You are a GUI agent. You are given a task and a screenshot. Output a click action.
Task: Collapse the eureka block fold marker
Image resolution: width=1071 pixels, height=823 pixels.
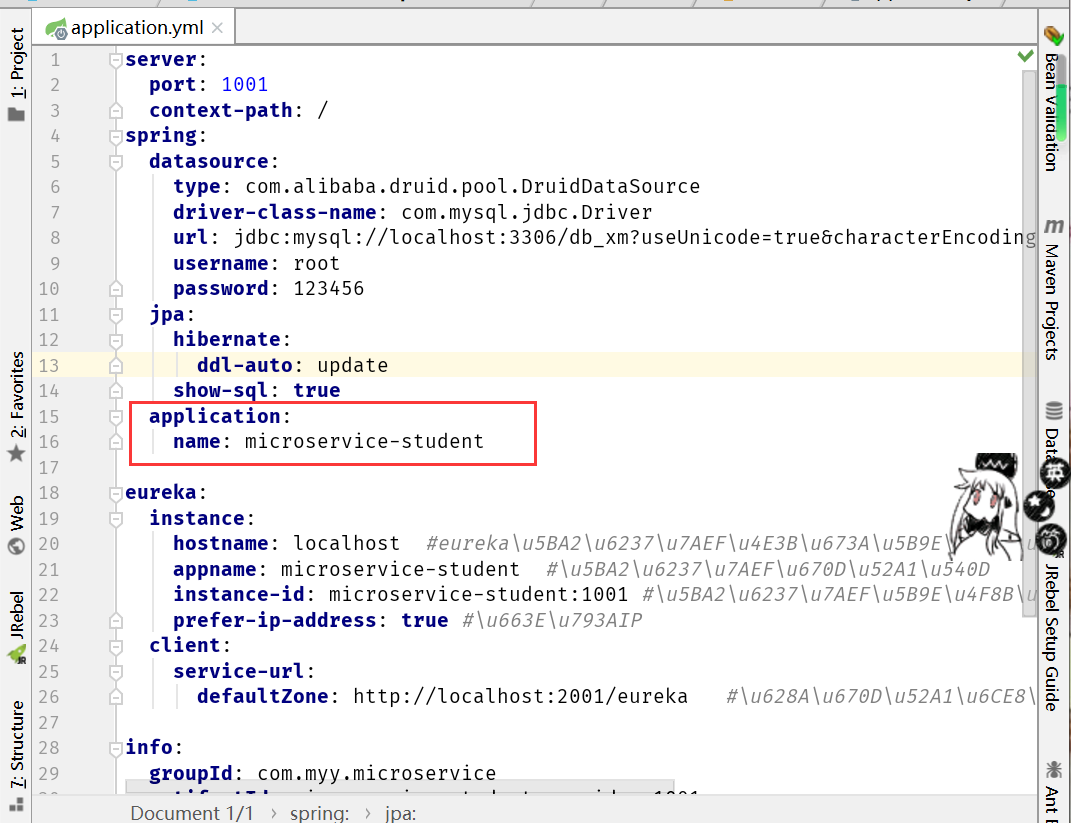[x=115, y=493]
